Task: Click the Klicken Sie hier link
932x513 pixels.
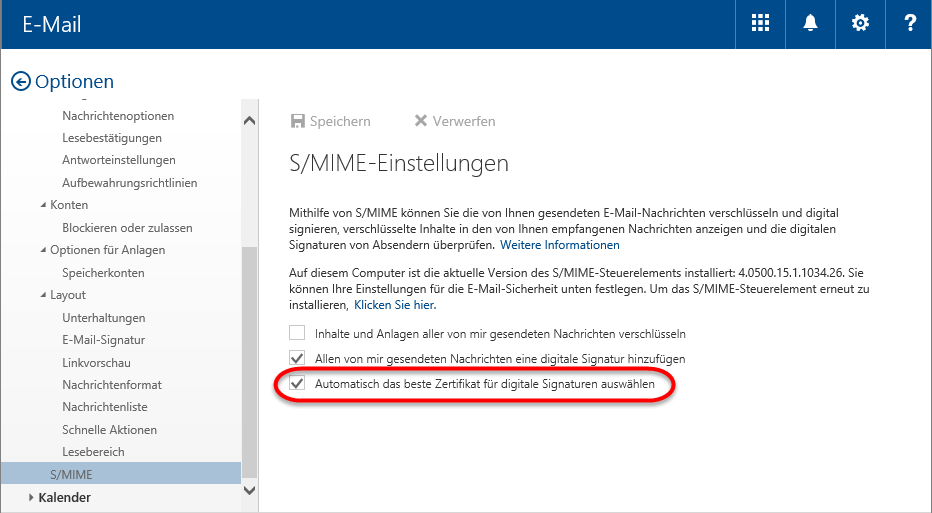Action: (394, 304)
